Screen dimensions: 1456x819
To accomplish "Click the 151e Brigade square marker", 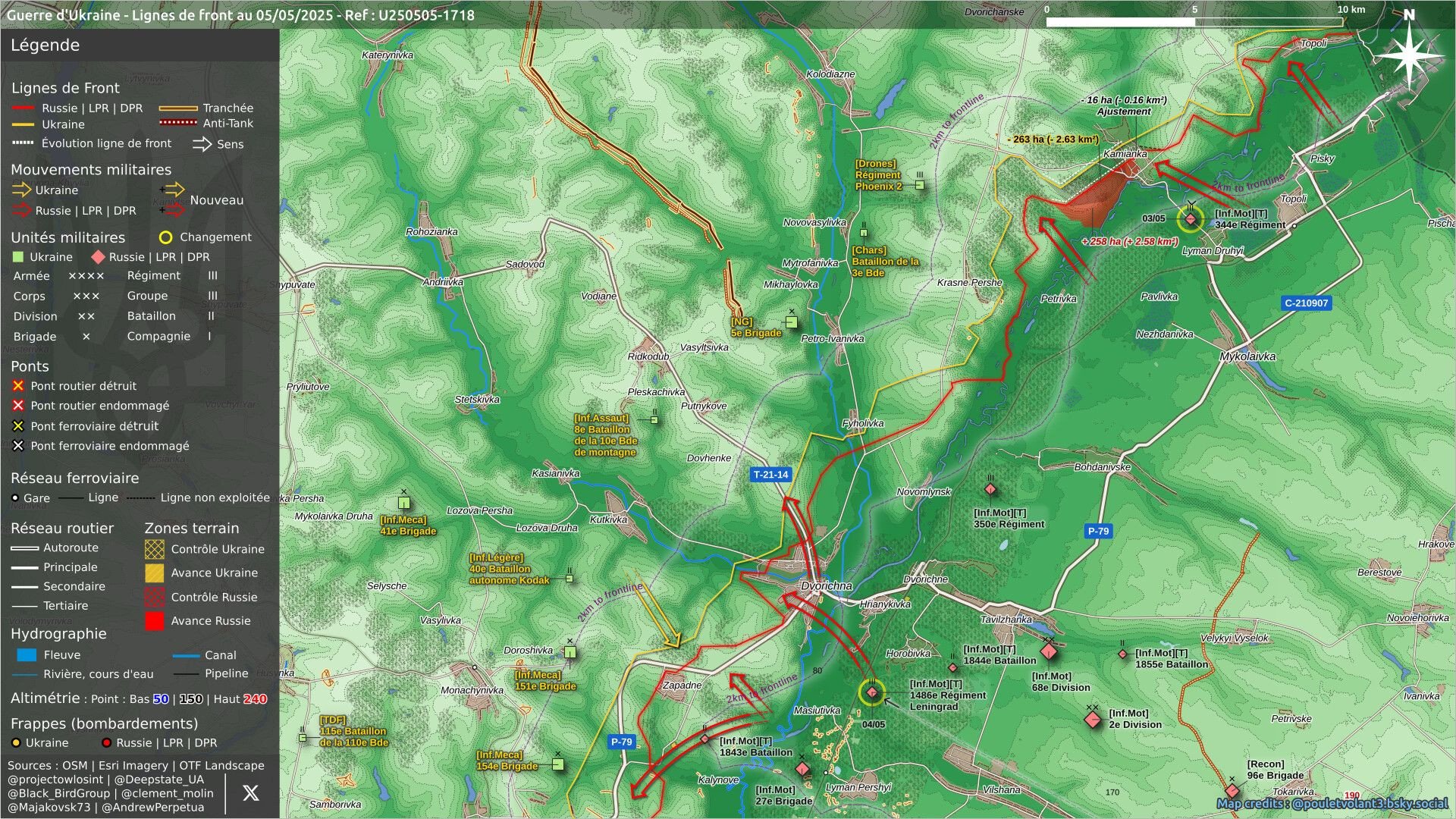I will click(x=570, y=652).
